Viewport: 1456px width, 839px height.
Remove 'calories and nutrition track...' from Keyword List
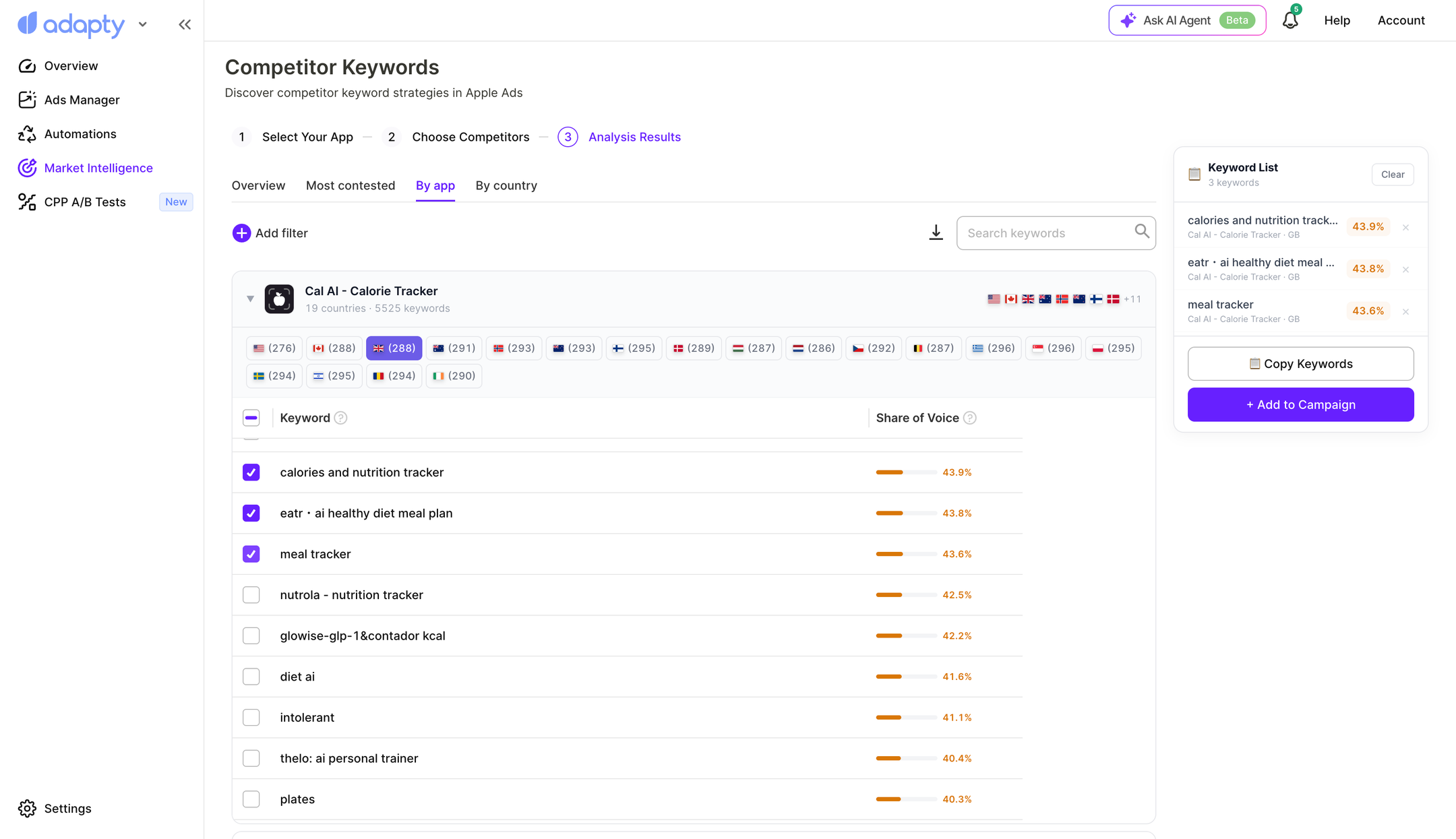pos(1405,228)
